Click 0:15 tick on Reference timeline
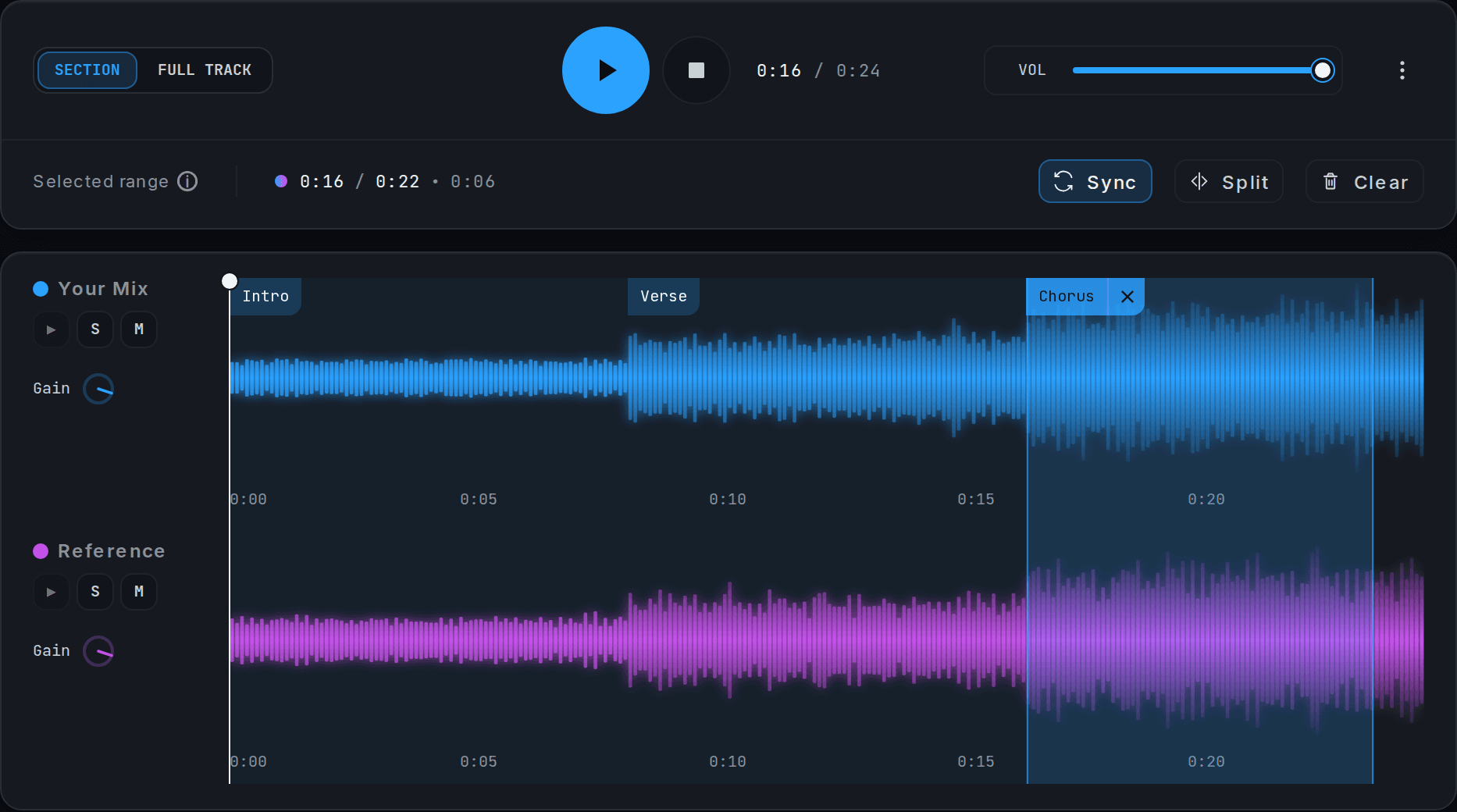The width and height of the screenshot is (1457, 812). (976, 762)
